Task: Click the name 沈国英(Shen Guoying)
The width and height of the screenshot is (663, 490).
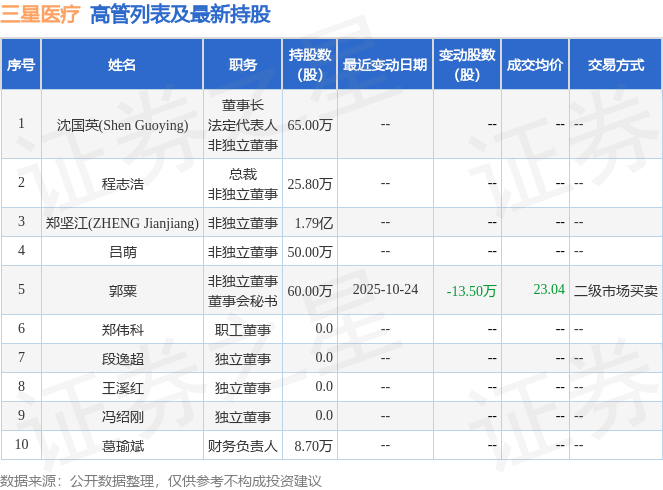Action: pos(123,125)
